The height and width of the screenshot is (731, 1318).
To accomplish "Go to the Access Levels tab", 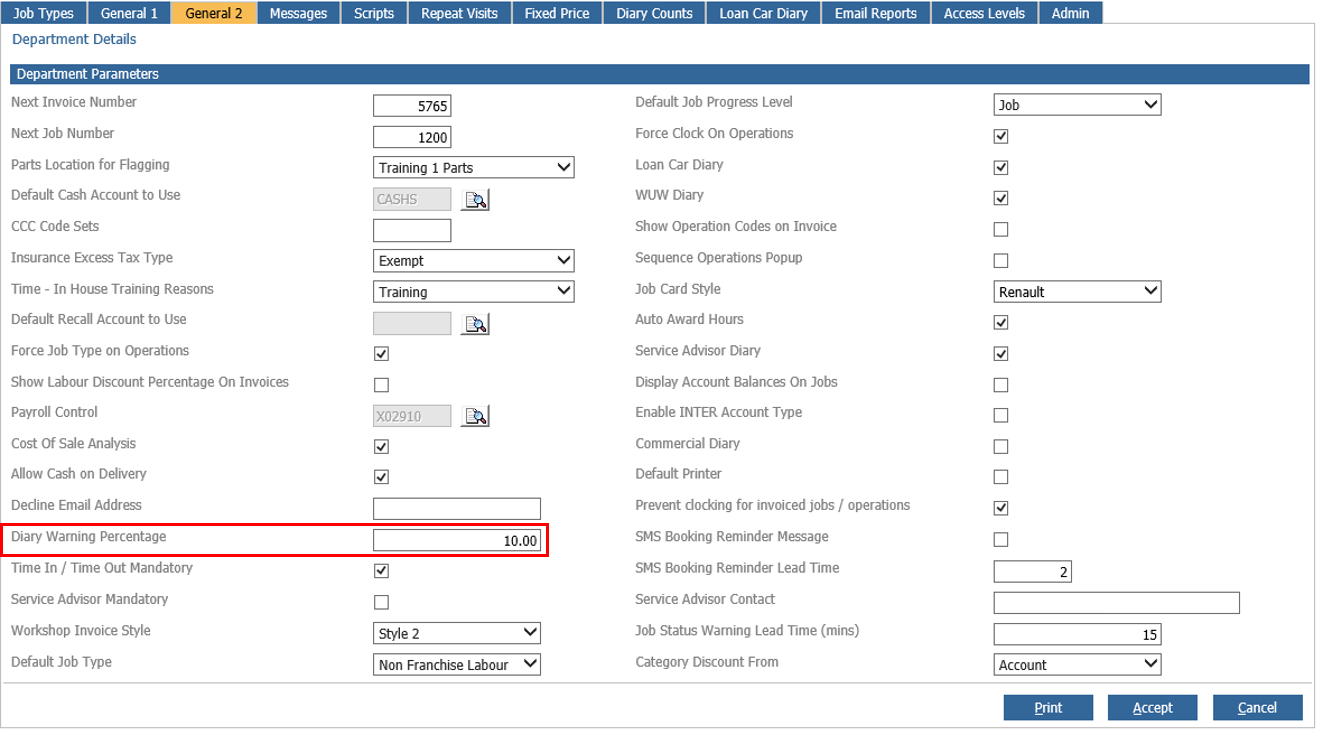I will point(984,13).
